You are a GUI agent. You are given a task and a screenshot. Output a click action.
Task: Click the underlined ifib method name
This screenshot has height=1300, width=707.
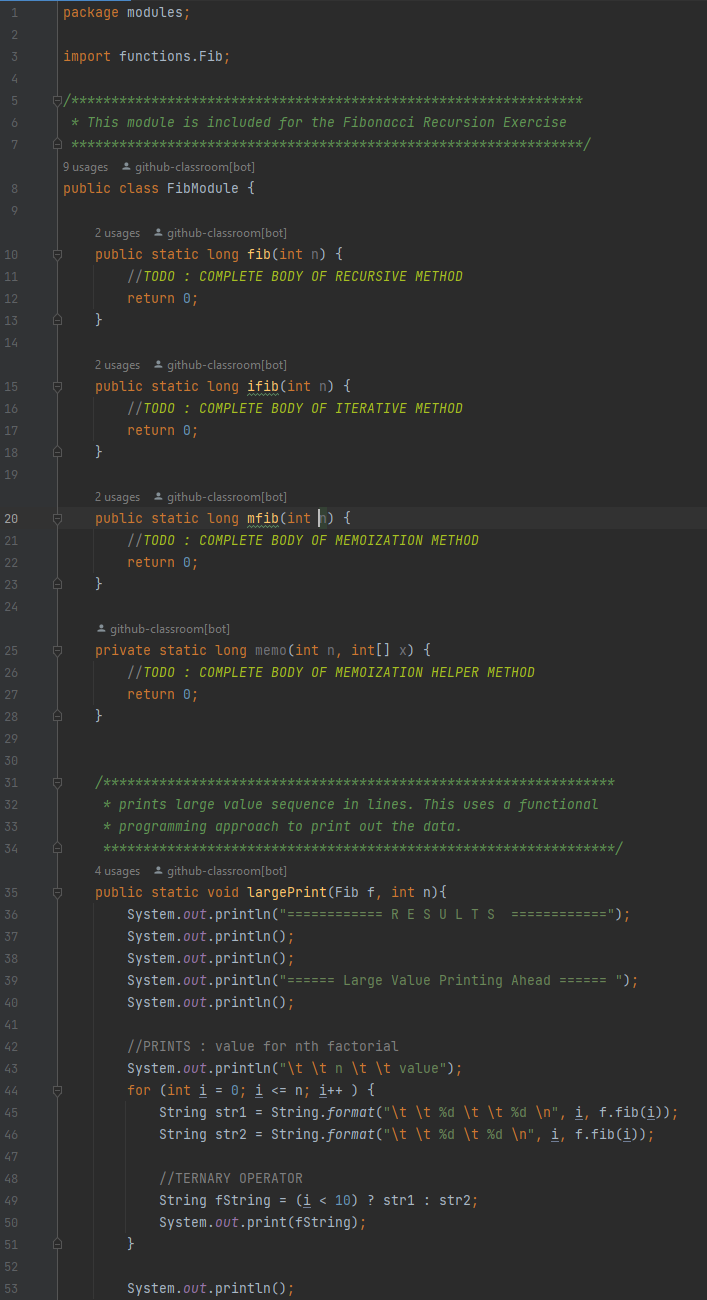[x=263, y=386]
